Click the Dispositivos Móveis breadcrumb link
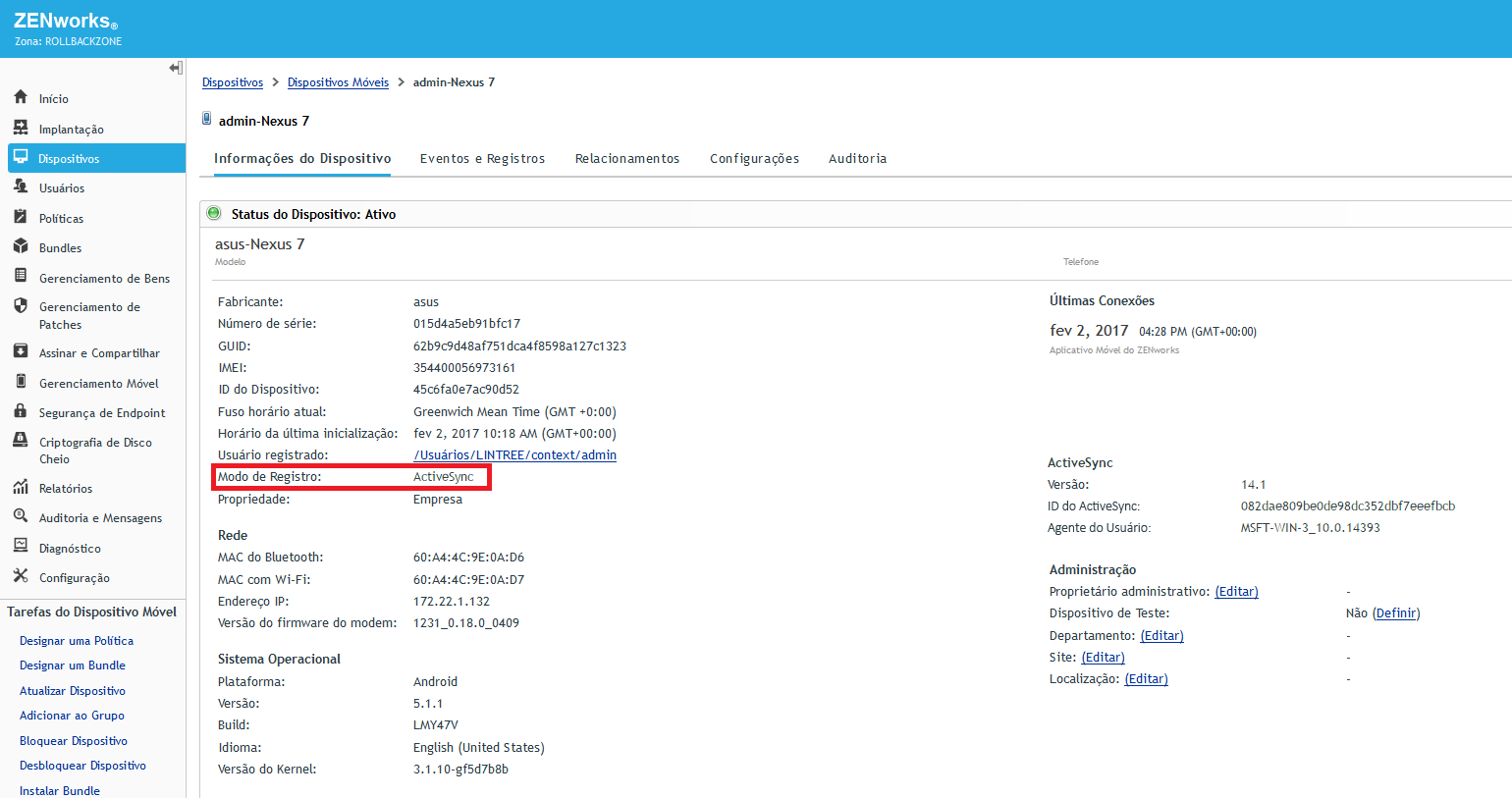The width and height of the screenshot is (1512, 798). tap(338, 82)
